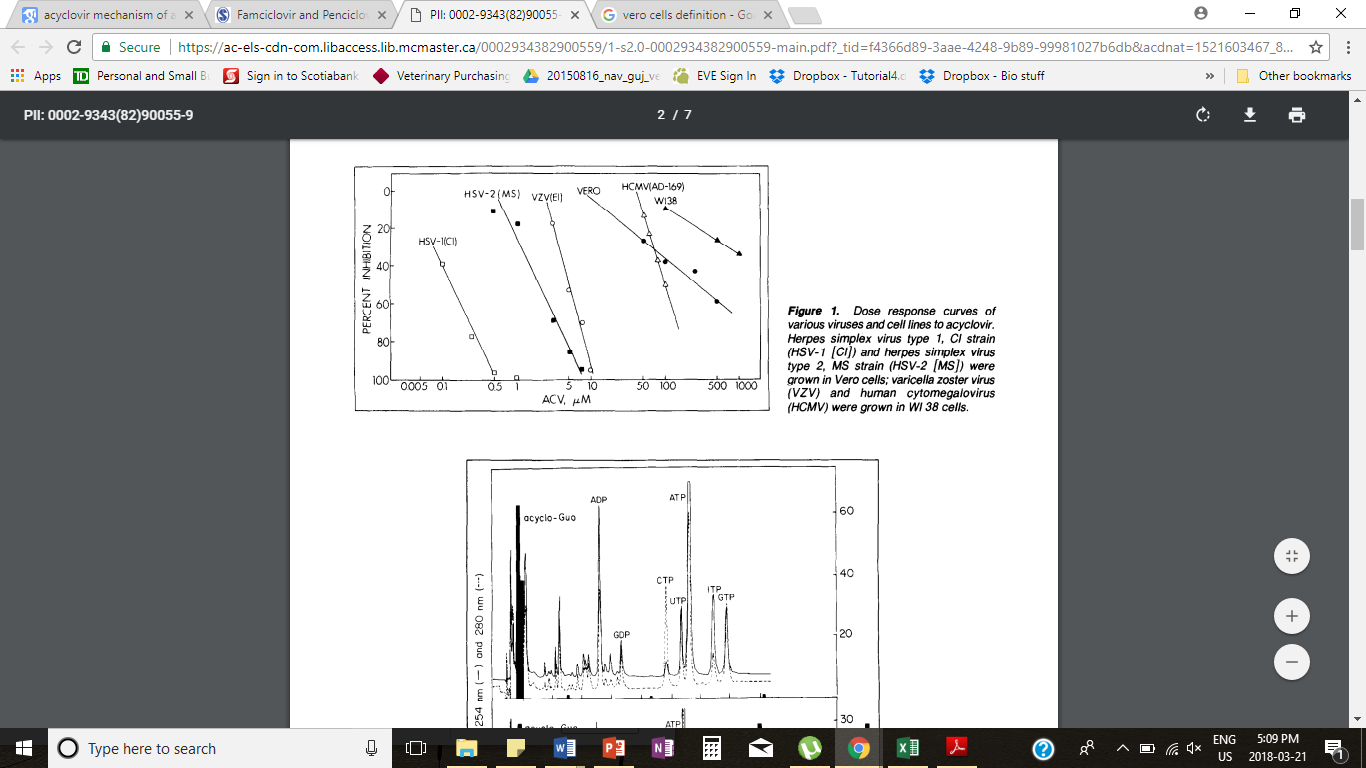Open Excel from the taskbar
The image size is (1366, 768).
pyautogui.click(x=908, y=748)
